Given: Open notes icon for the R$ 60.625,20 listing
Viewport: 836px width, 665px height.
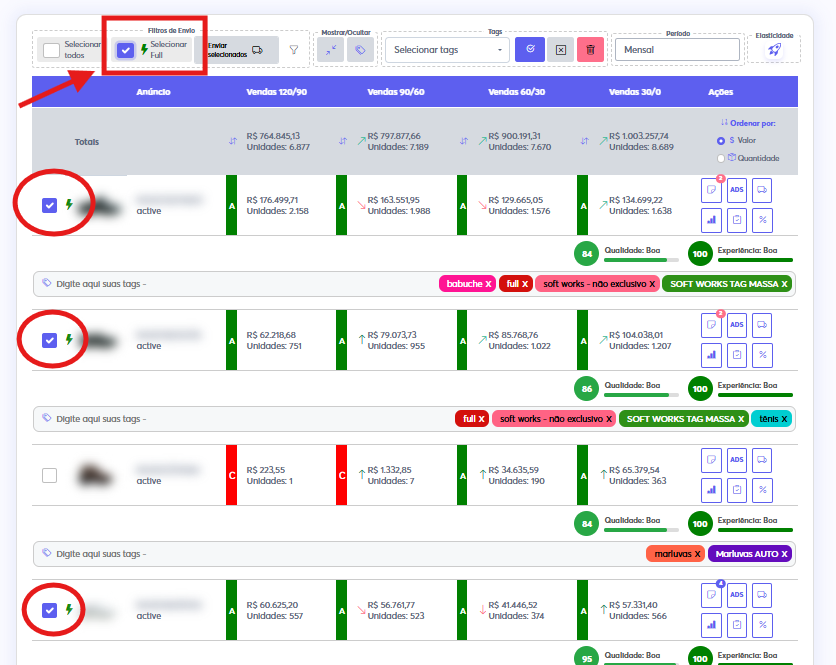Looking at the screenshot, I should pos(711,595).
